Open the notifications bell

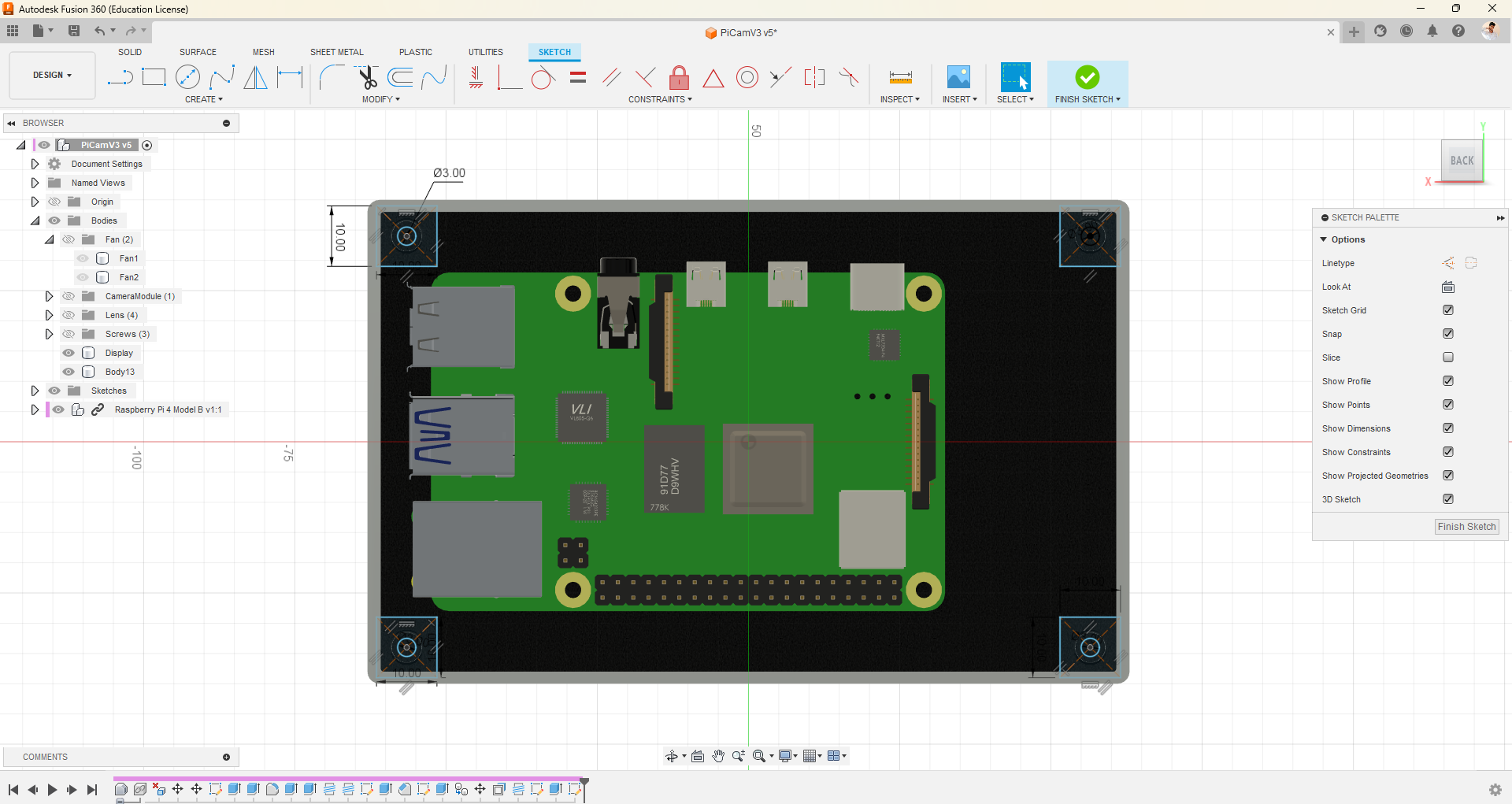(1432, 31)
